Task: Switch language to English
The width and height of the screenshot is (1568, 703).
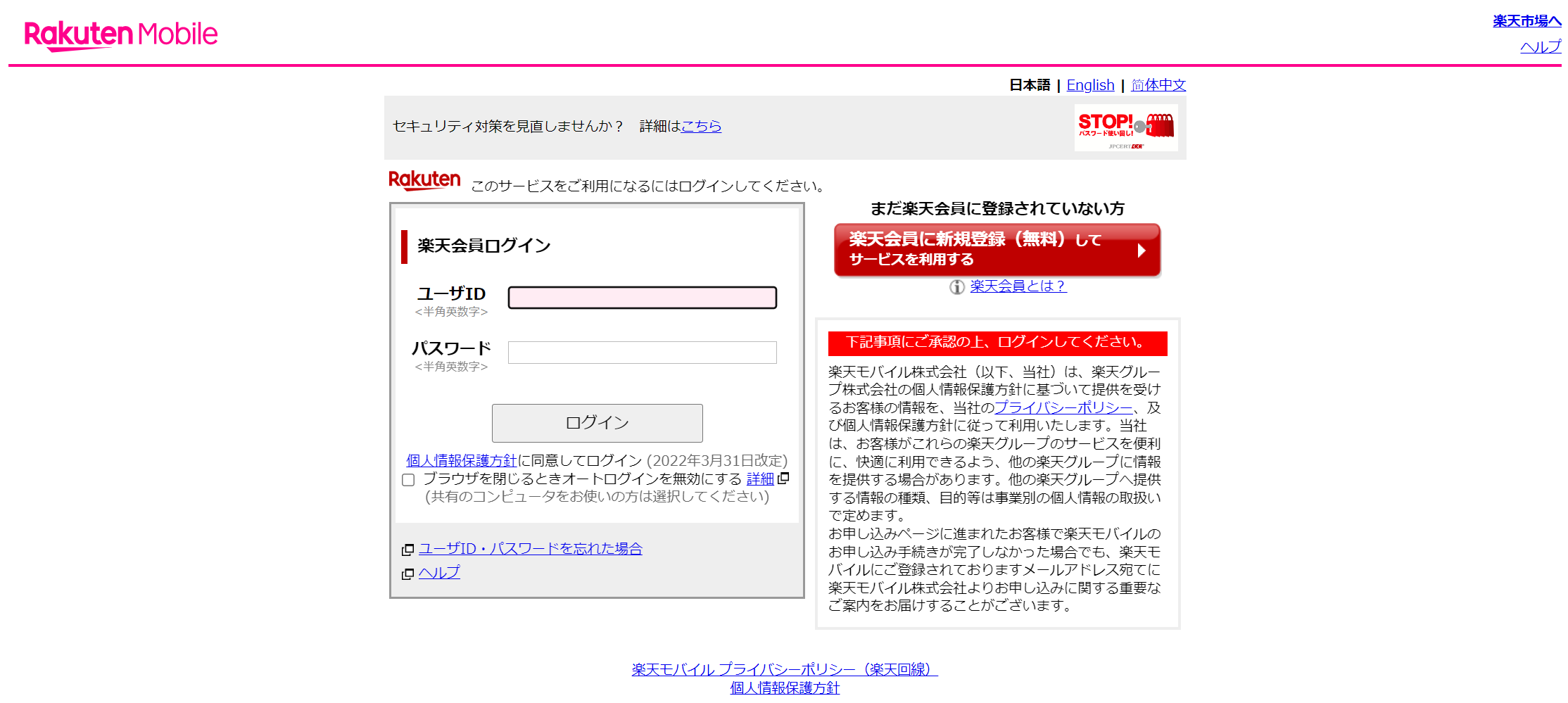Action: pos(1090,85)
